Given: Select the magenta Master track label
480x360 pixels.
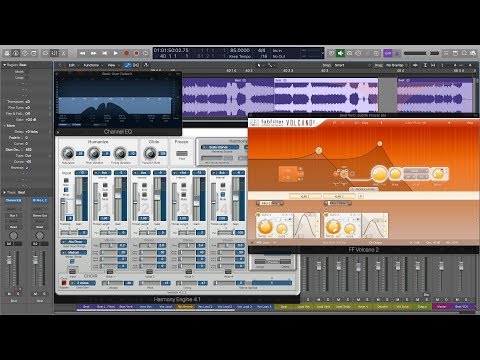Looking at the screenshot, I should pyautogui.click(x=441, y=306).
